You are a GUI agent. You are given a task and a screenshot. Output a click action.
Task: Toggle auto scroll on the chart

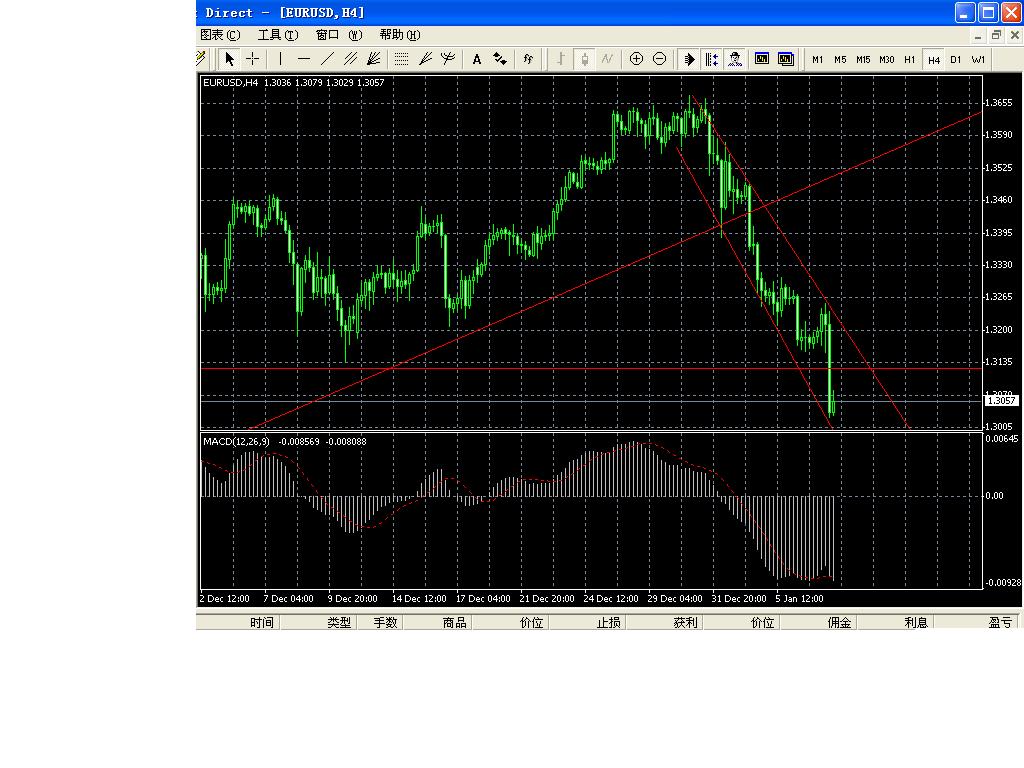tap(688, 59)
